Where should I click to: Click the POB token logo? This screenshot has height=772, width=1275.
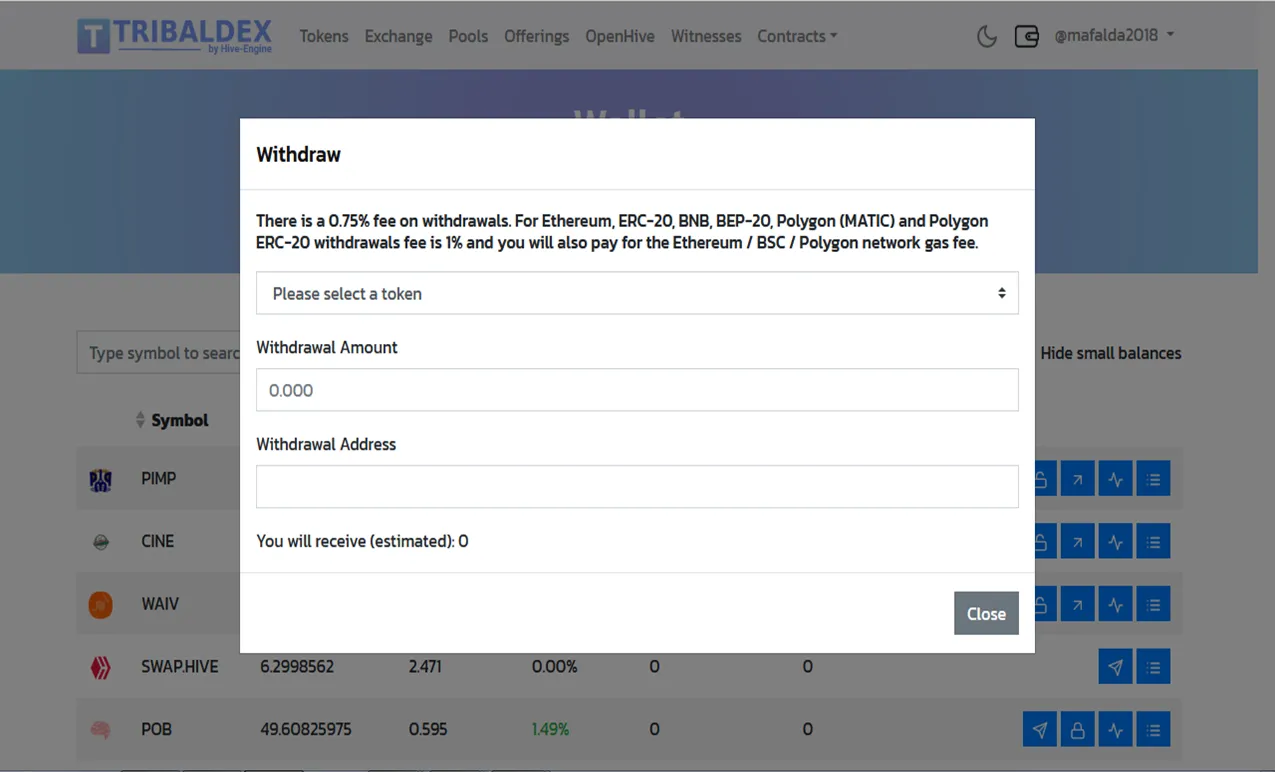click(100, 730)
